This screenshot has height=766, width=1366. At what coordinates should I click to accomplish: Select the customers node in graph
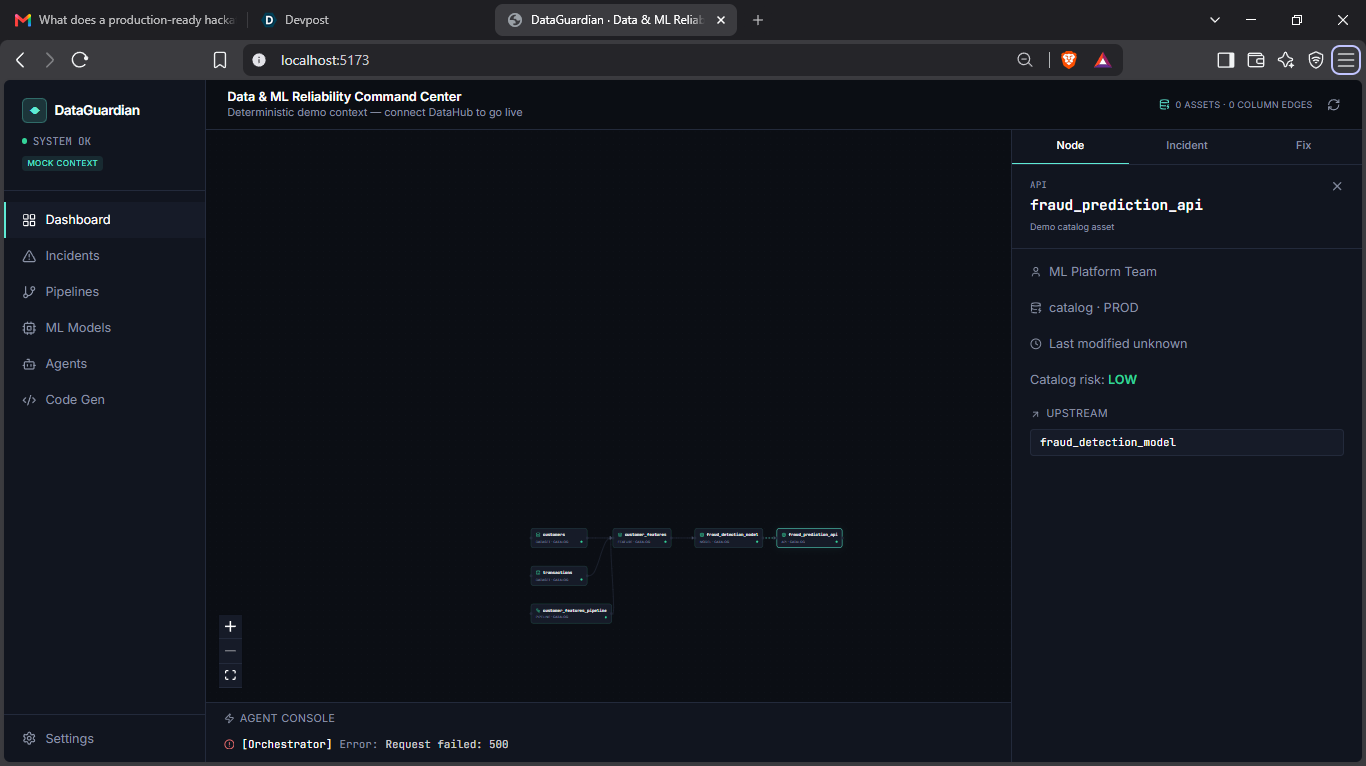pos(559,538)
